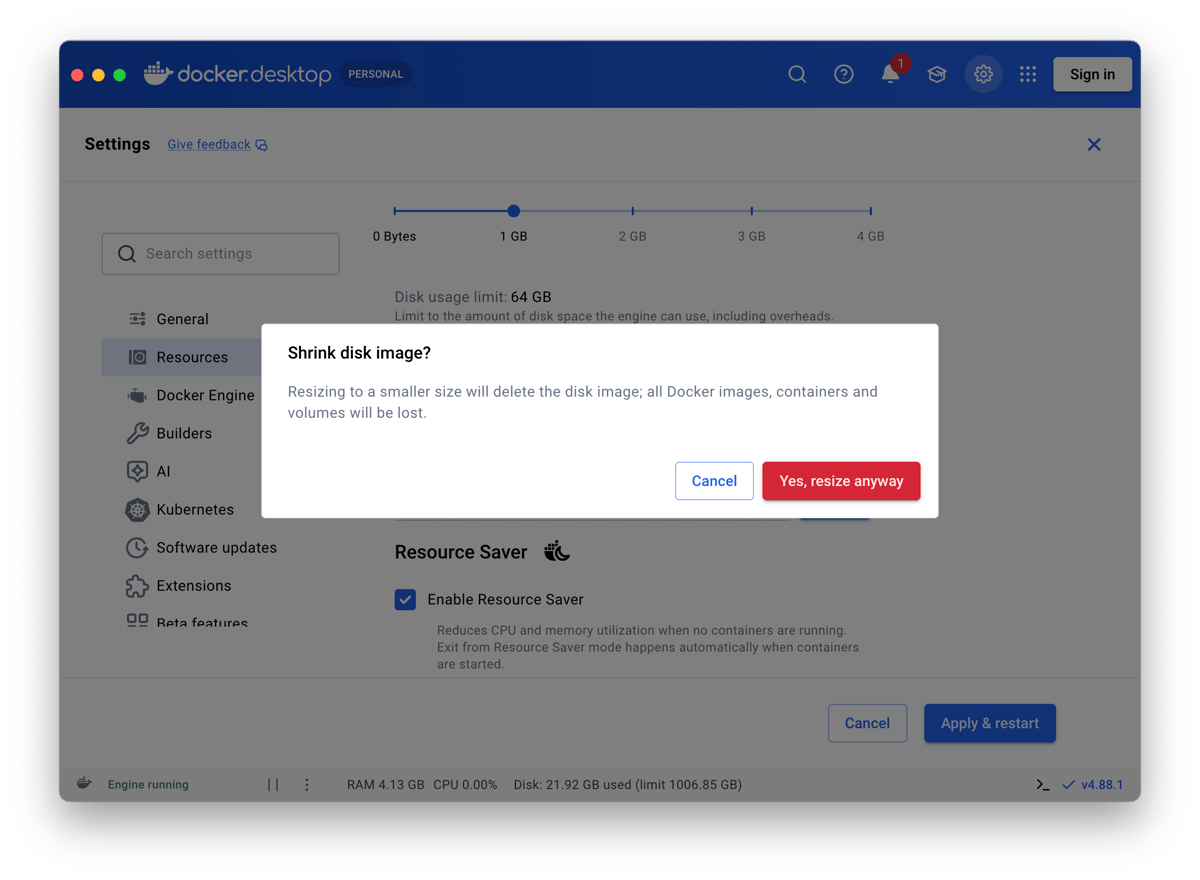
Task: Click the Search settings input field
Action: coord(220,254)
